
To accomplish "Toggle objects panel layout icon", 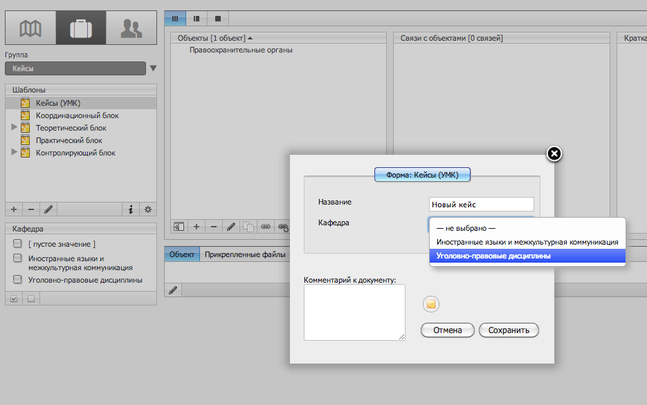I will [x=179, y=226].
